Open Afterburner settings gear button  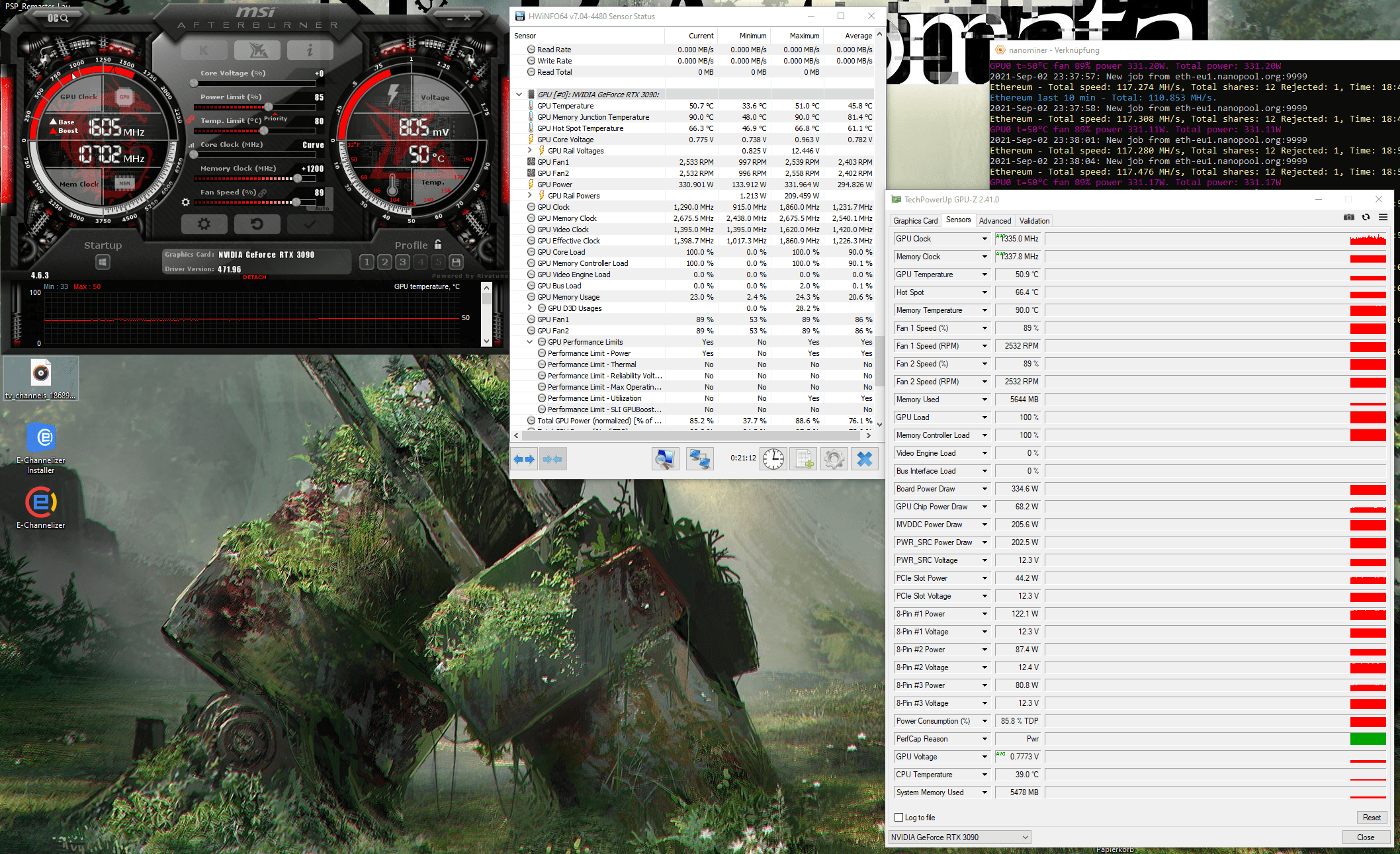pos(204,224)
